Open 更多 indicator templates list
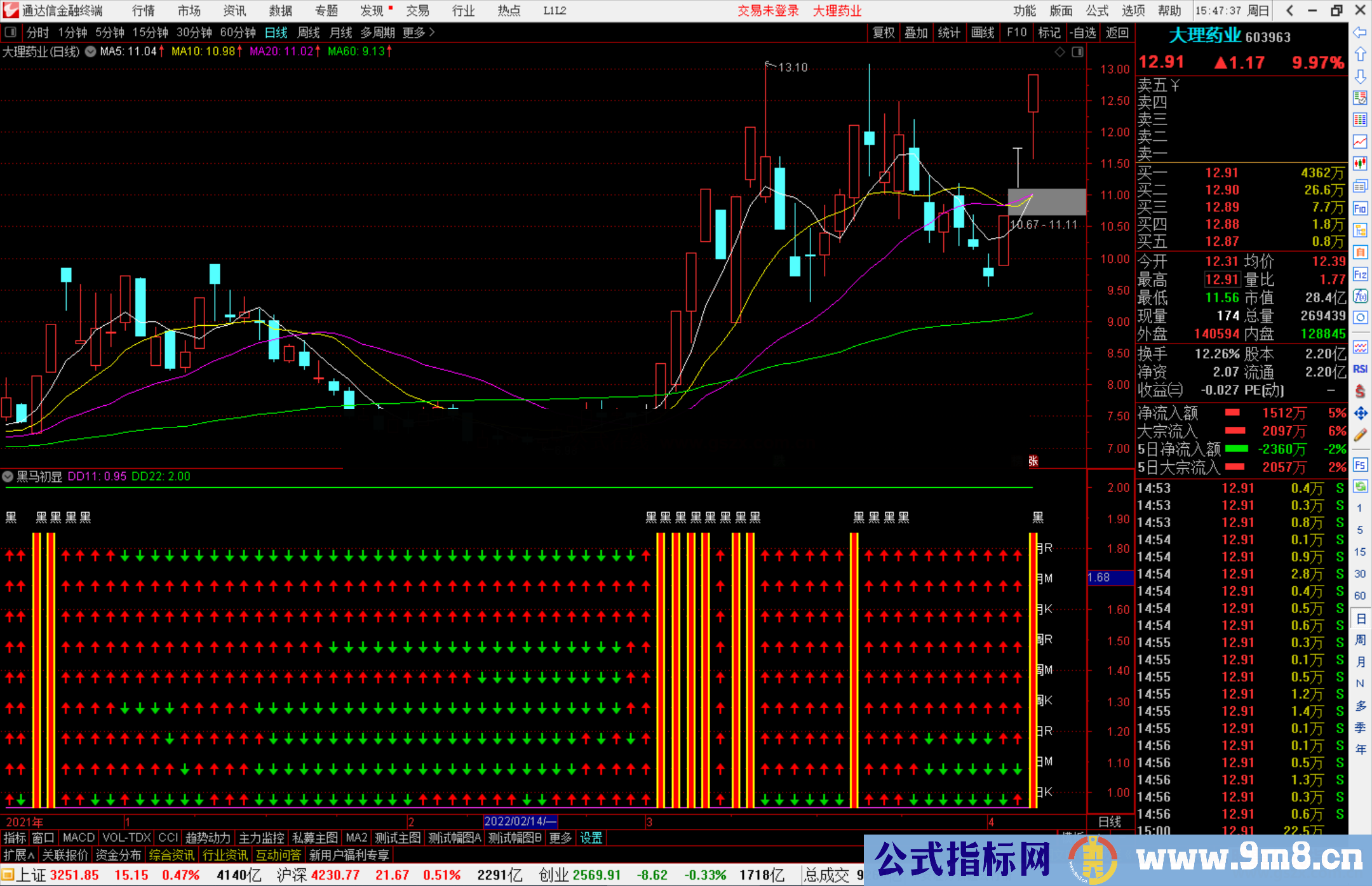The height and width of the screenshot is (886, 1372). [x=560, y=838]
